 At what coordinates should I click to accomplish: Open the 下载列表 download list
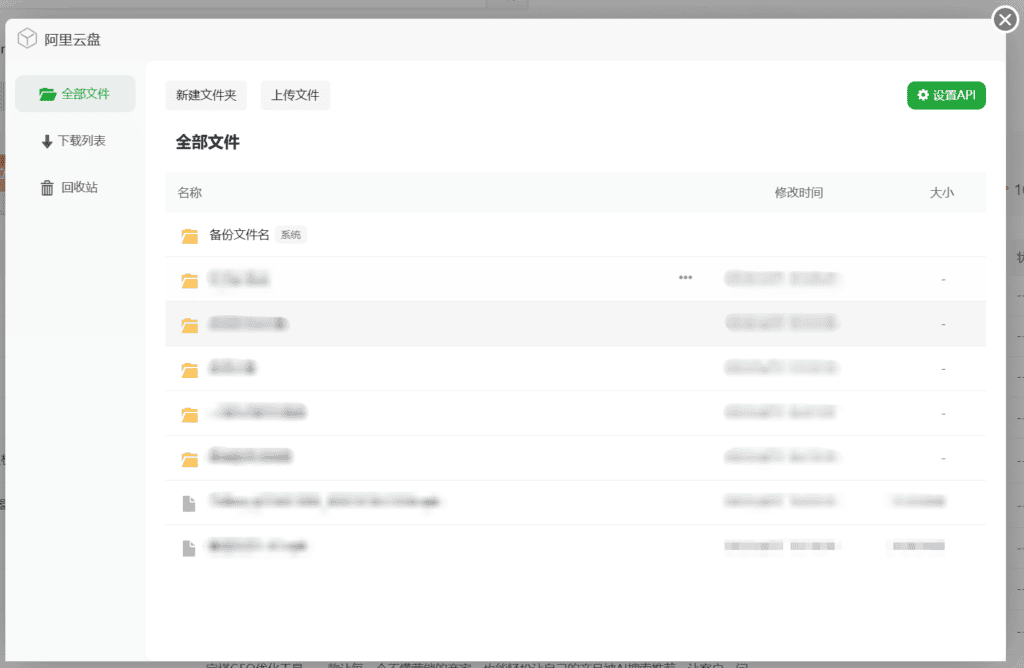point(74,141)
